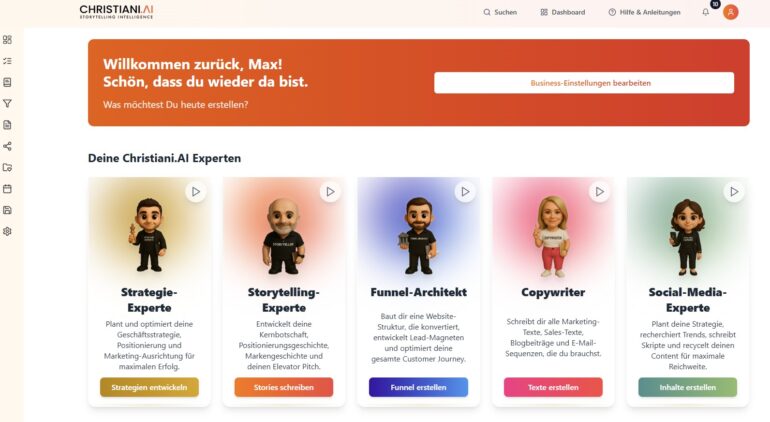Click Business-Einstellungen bearbeiten button
Screen dimensions: 770x422
tap(584, 83)
